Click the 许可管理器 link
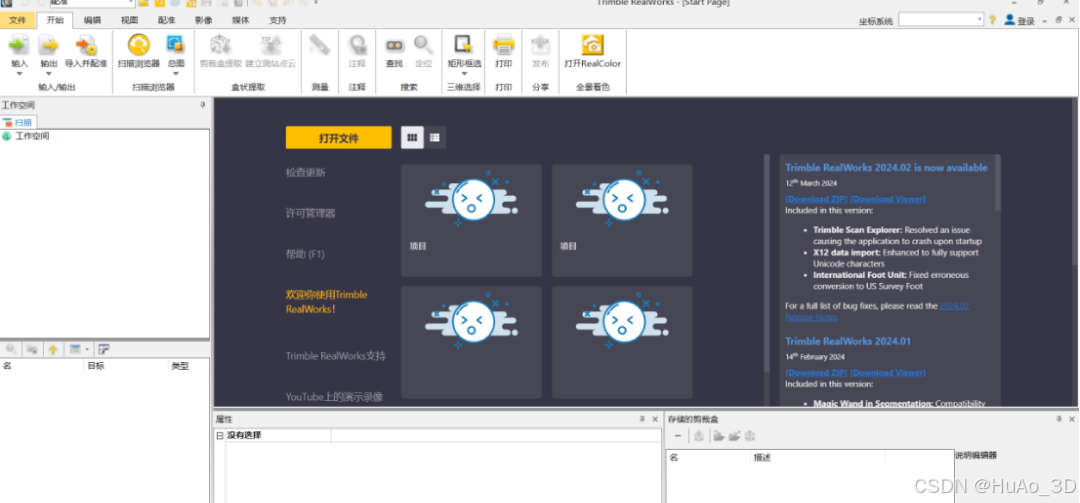This screenshot has width=1080, height=503. pyautogui.click(x=311, y=214)
